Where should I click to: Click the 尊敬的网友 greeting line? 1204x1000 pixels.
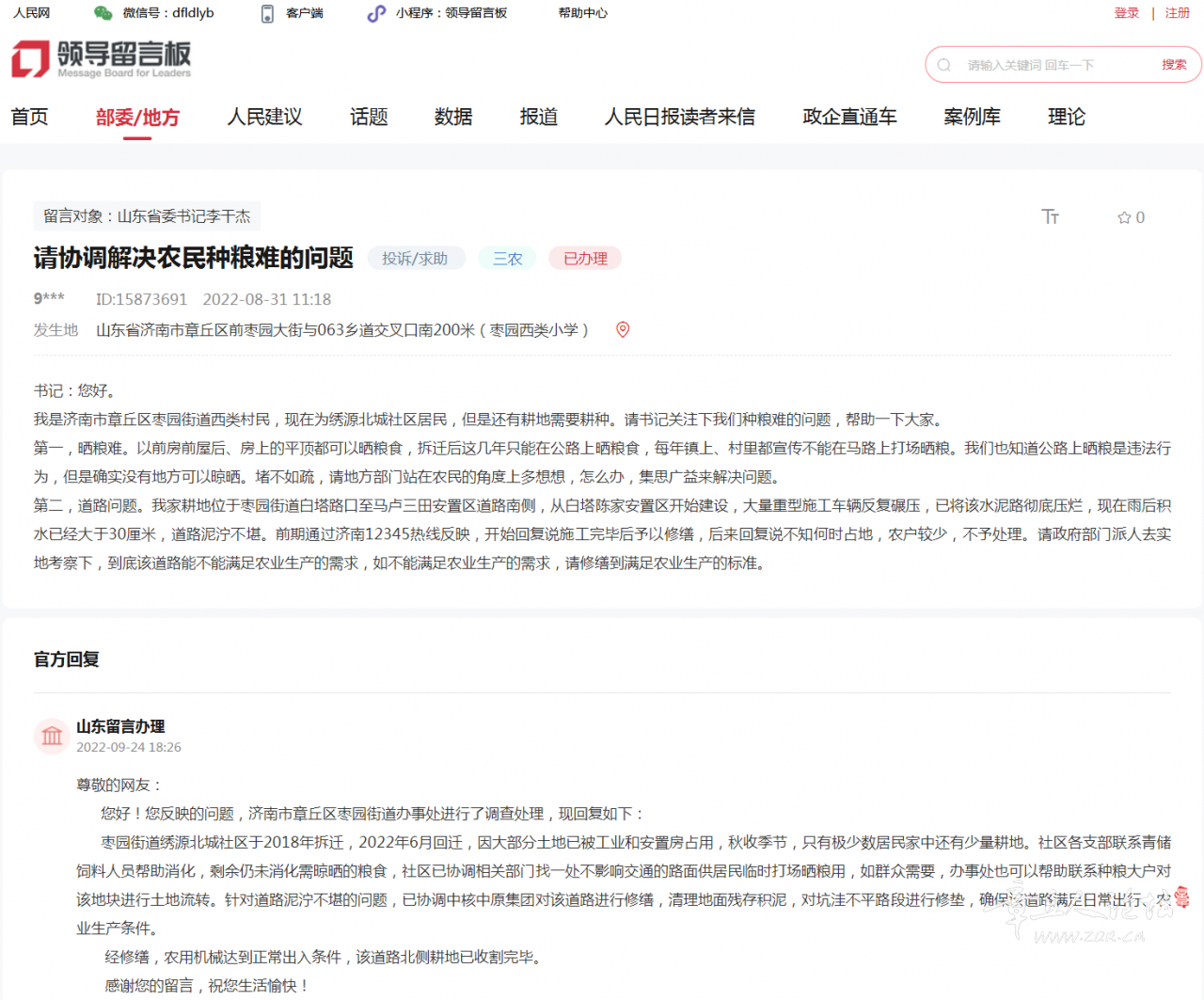point(119,785)
